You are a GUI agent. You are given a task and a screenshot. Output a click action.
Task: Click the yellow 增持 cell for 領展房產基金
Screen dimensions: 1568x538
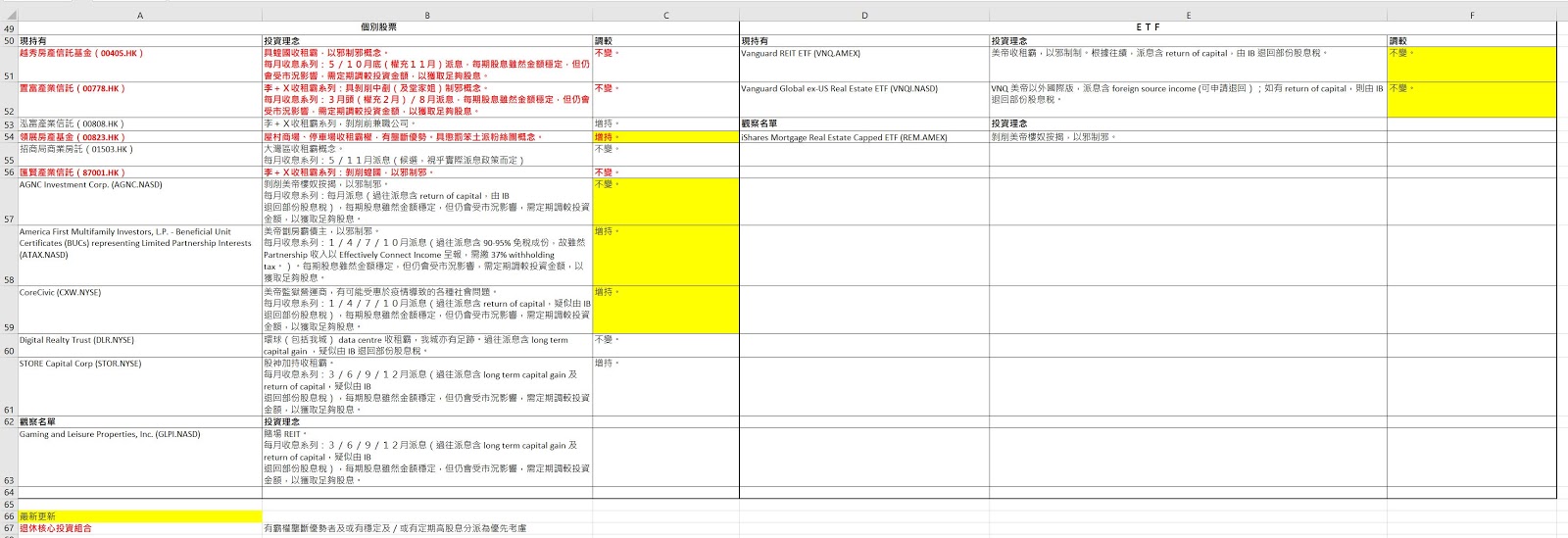pyautogui.click(x=665, y=137)
